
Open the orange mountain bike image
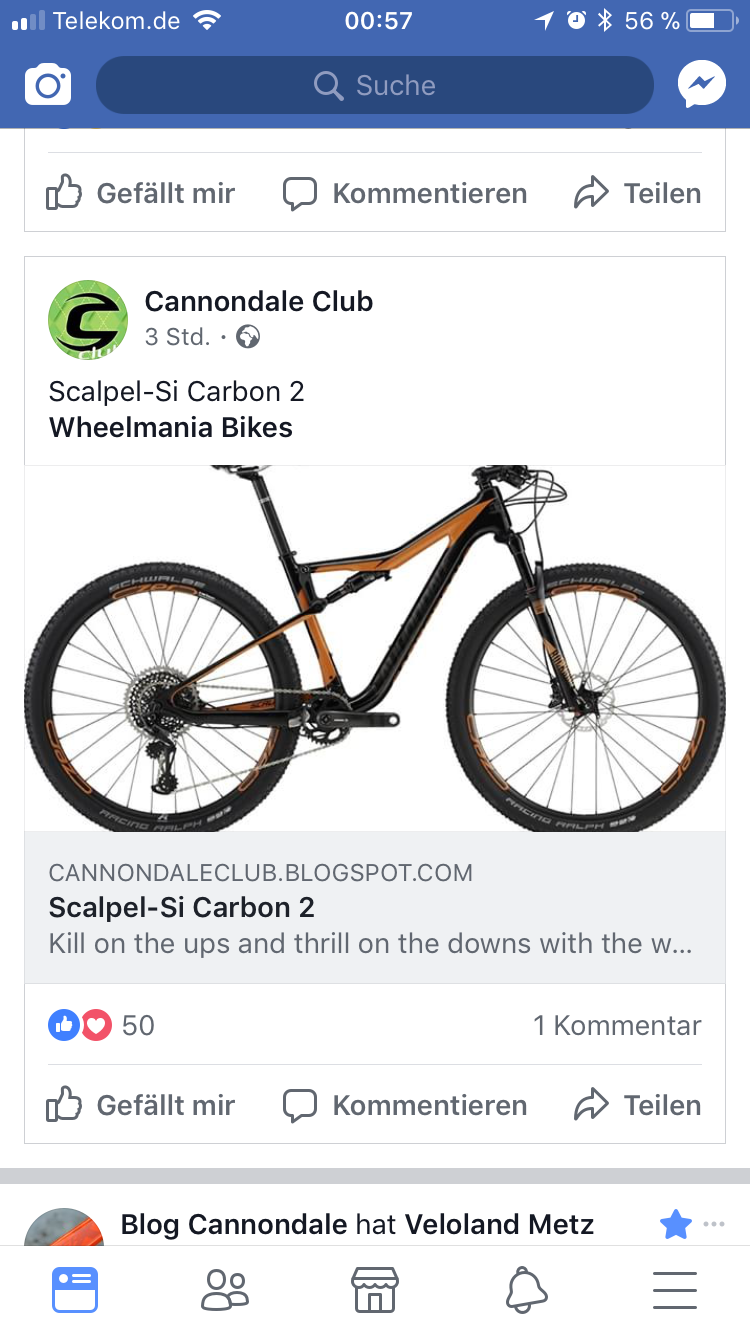[x=375, y=648]
